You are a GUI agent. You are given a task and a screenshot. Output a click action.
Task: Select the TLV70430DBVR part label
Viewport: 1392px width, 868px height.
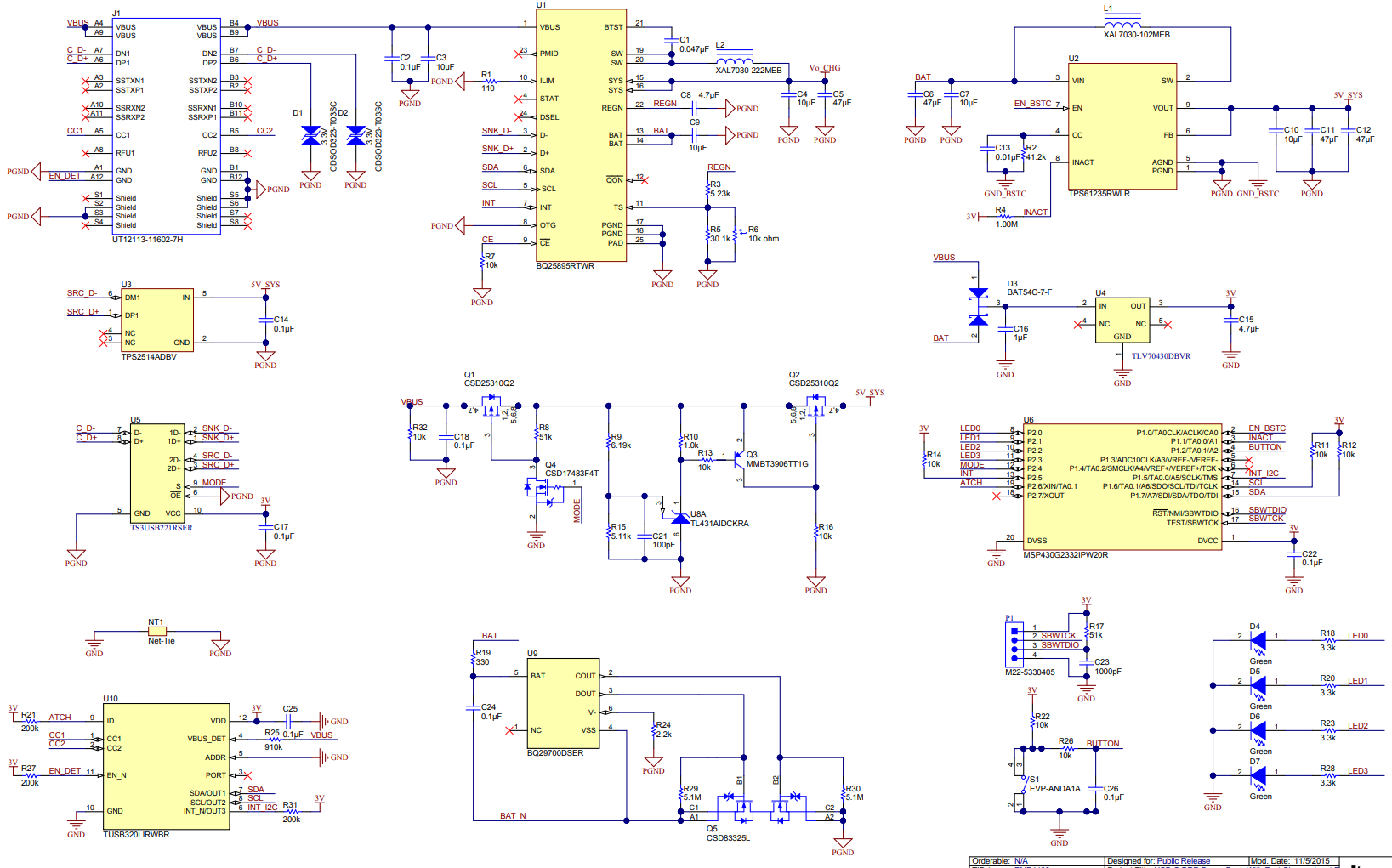(1161, 356)
